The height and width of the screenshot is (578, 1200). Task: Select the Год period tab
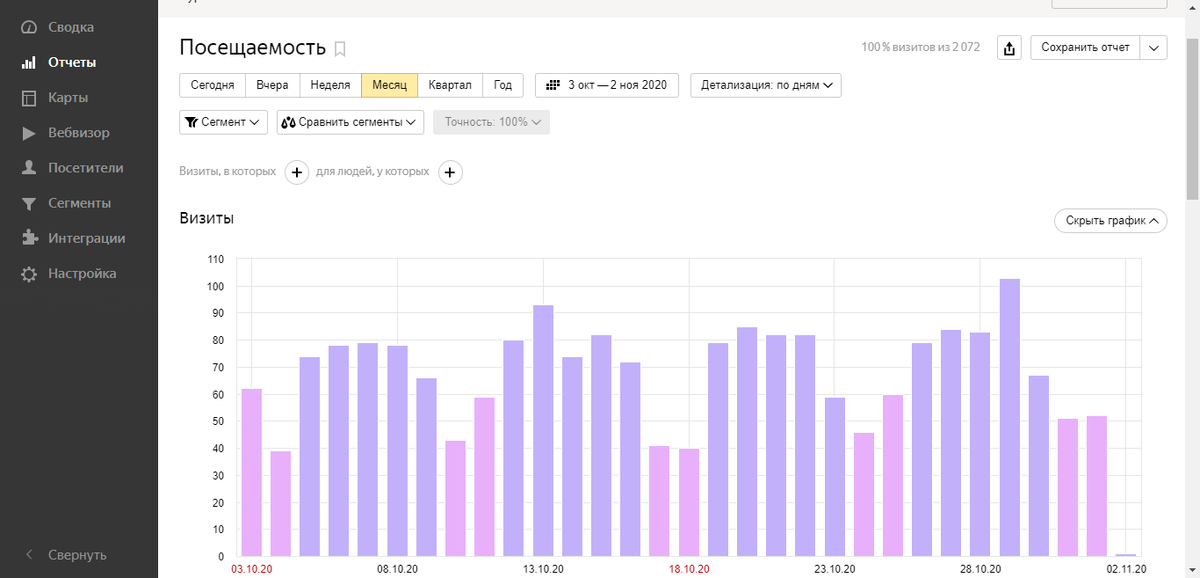(502, 85)
